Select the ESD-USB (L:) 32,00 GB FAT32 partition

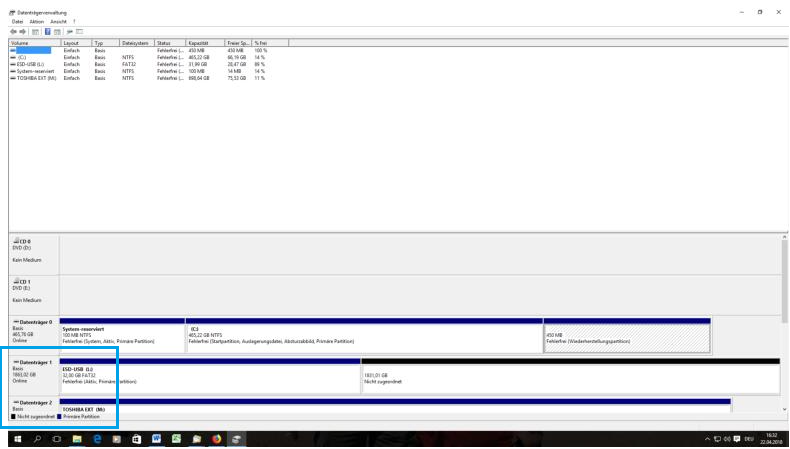pos(210,376)
